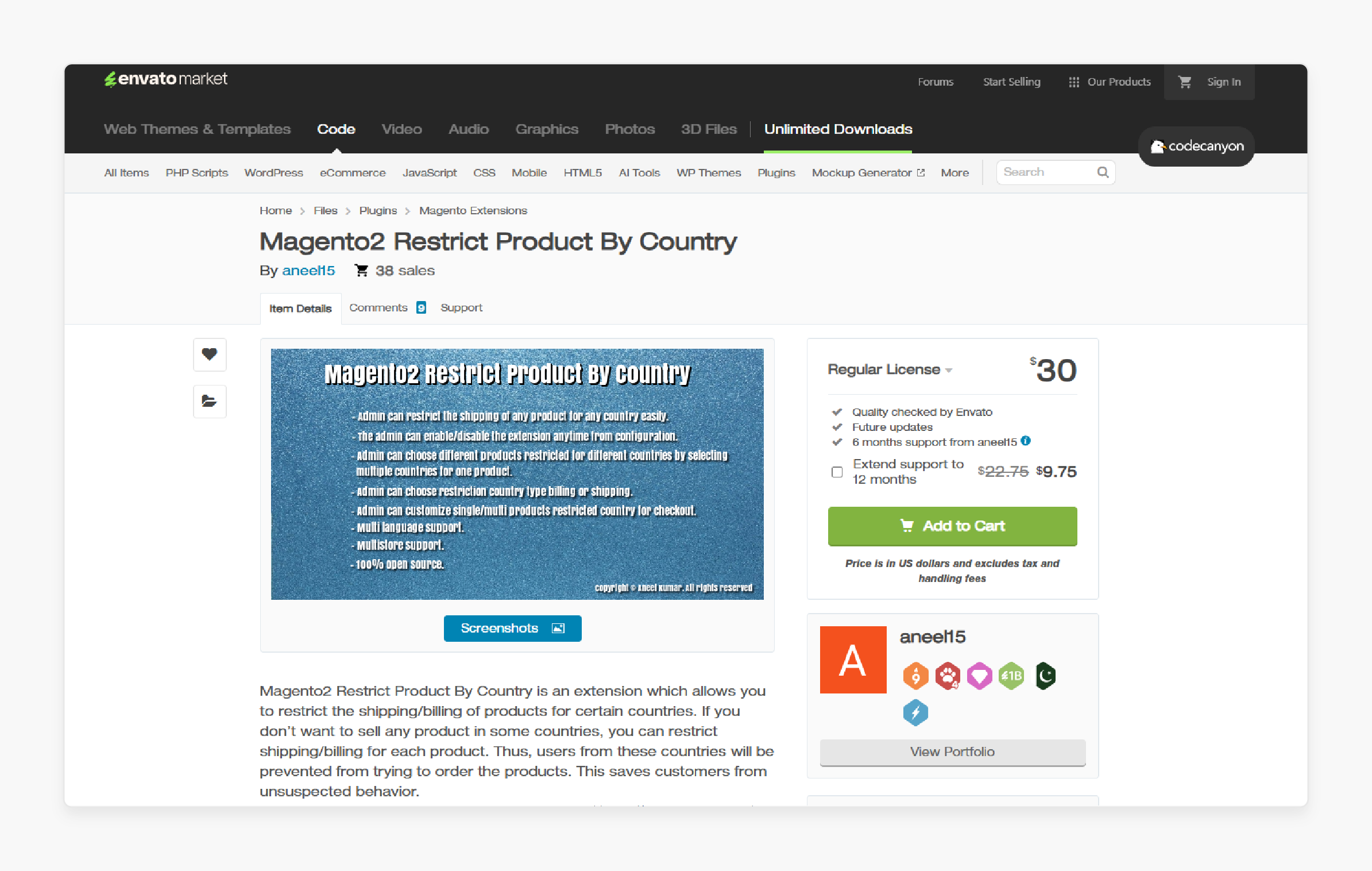This screenshot has height=871, width=1372.
Task: Check the extend support to 12 months checkbox
Action: pos(834,472)
